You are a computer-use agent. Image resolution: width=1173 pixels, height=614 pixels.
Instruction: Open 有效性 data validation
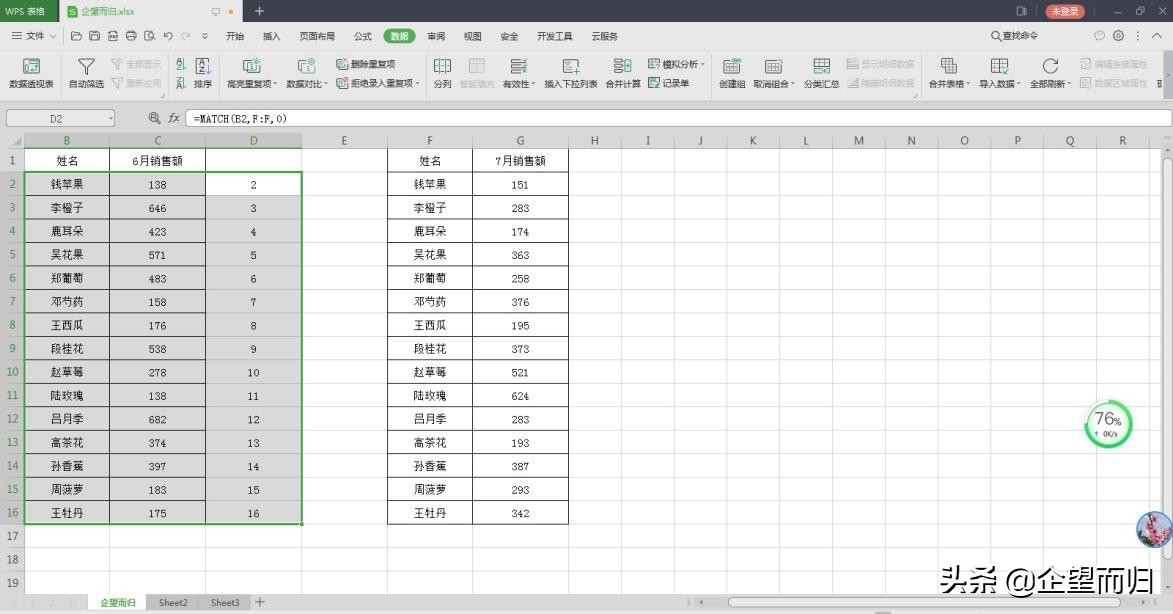[x=517, y=73]
